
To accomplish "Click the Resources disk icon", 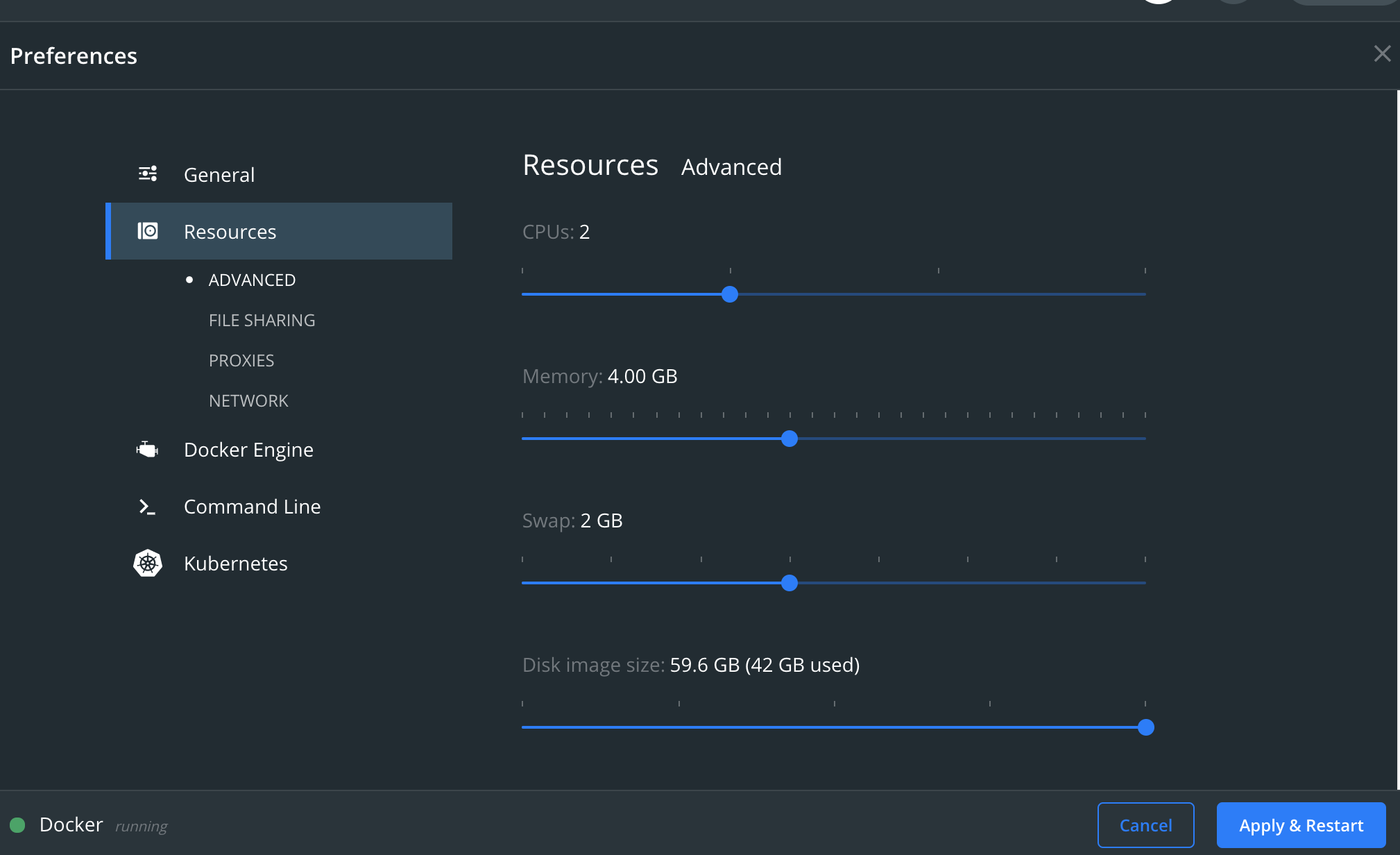I will point(148,230).
